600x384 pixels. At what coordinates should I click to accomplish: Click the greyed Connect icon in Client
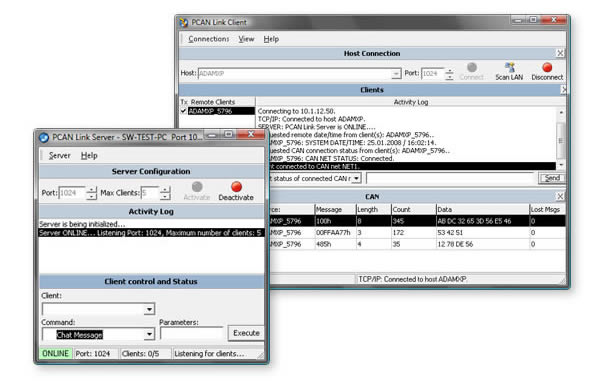pyautogui.click(x=472, y=67)
